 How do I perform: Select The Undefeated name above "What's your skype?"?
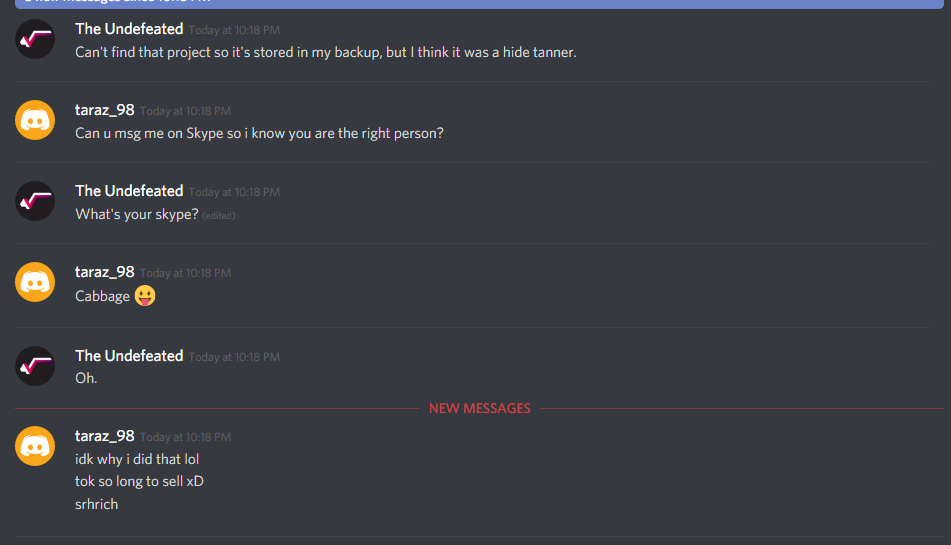(129, 190)
